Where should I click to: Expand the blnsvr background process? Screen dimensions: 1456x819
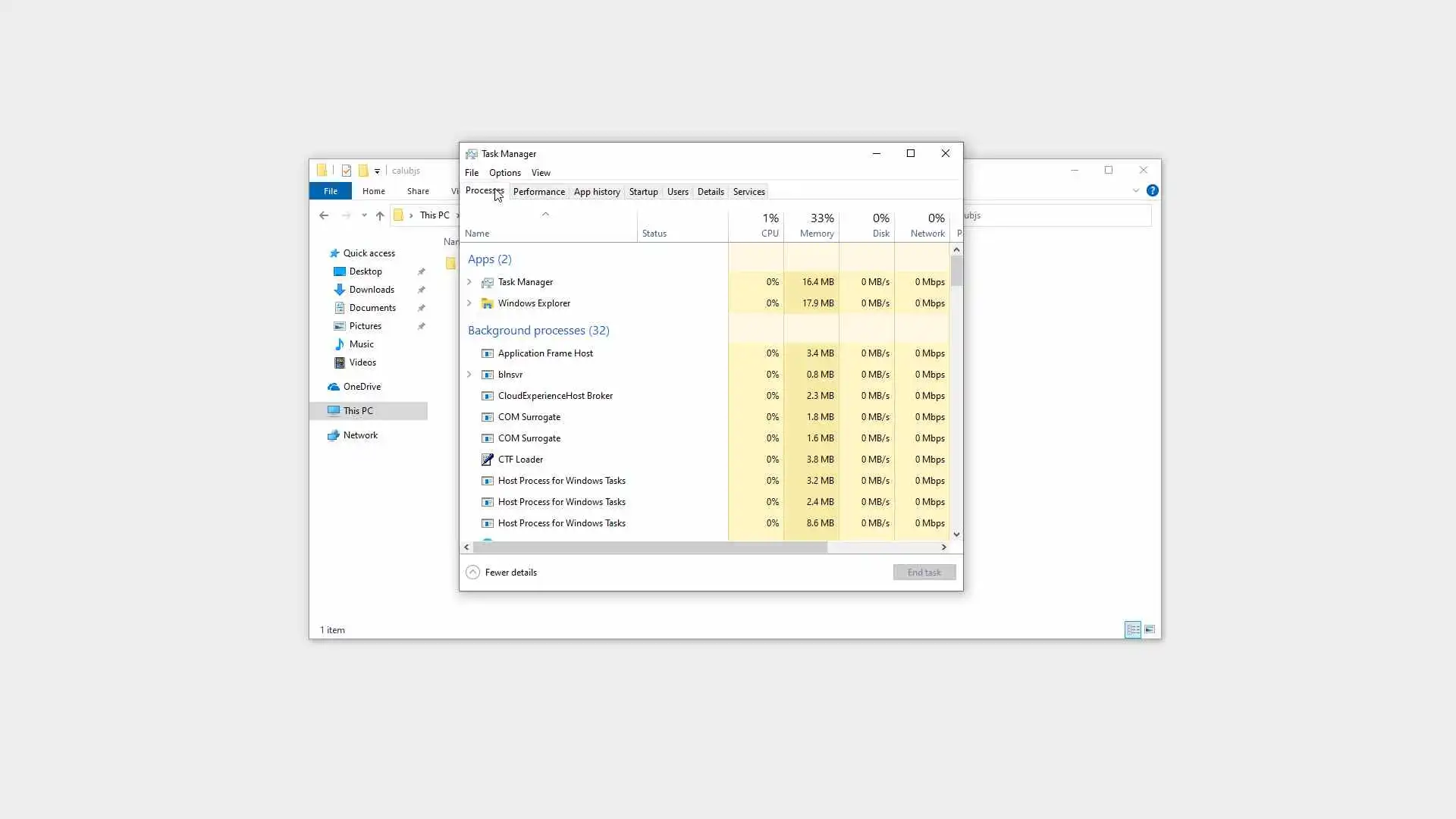click(469, 375)
